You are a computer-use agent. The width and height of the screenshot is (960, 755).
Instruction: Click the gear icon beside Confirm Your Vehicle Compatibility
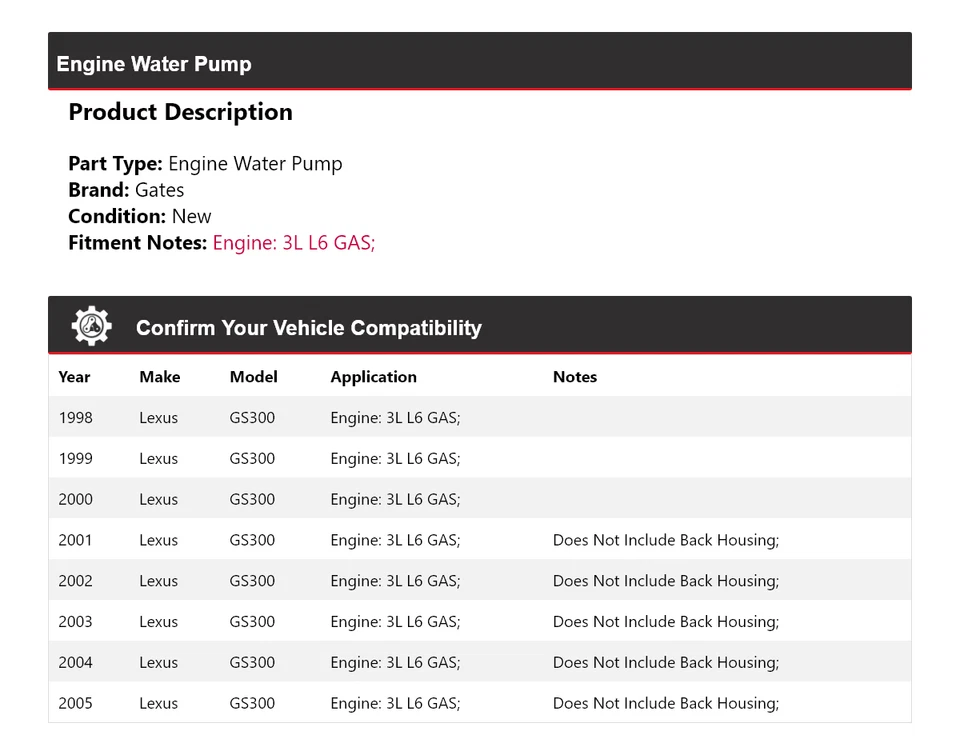(x=91, y=326)
